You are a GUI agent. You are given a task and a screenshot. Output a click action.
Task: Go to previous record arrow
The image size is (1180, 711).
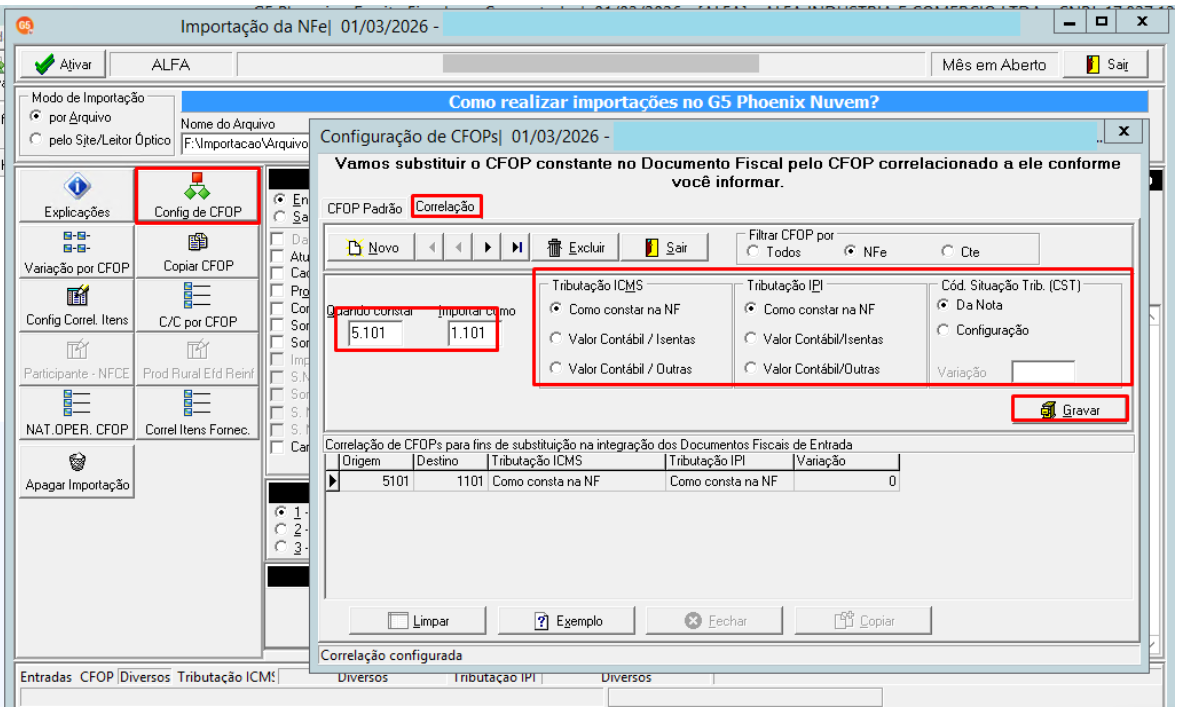click(458, 248)
